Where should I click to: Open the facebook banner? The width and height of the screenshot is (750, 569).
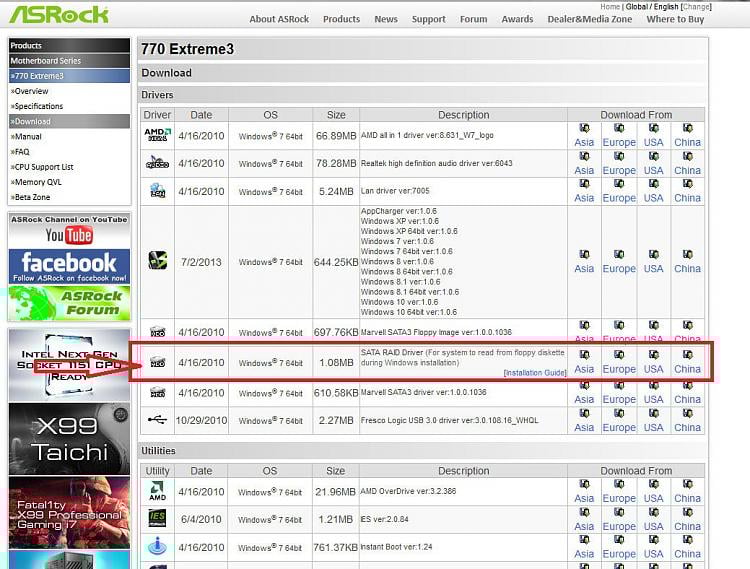[69, 266]
